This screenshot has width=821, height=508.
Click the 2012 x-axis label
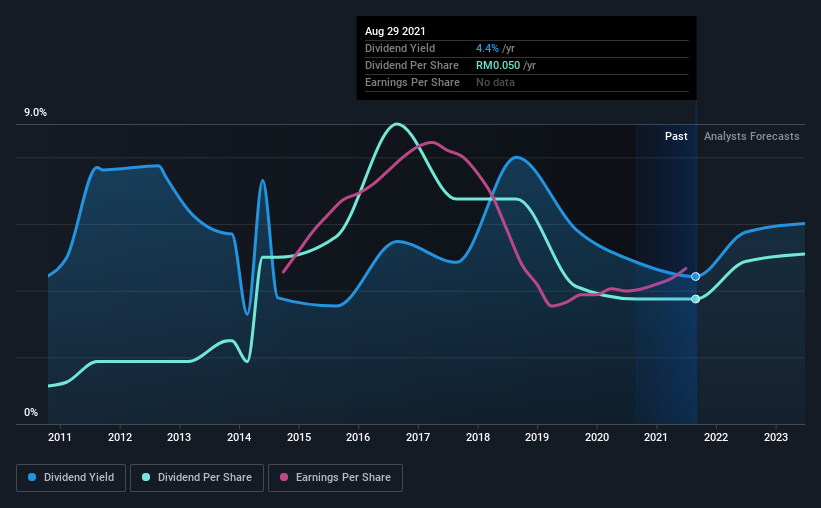pos(120,437)
